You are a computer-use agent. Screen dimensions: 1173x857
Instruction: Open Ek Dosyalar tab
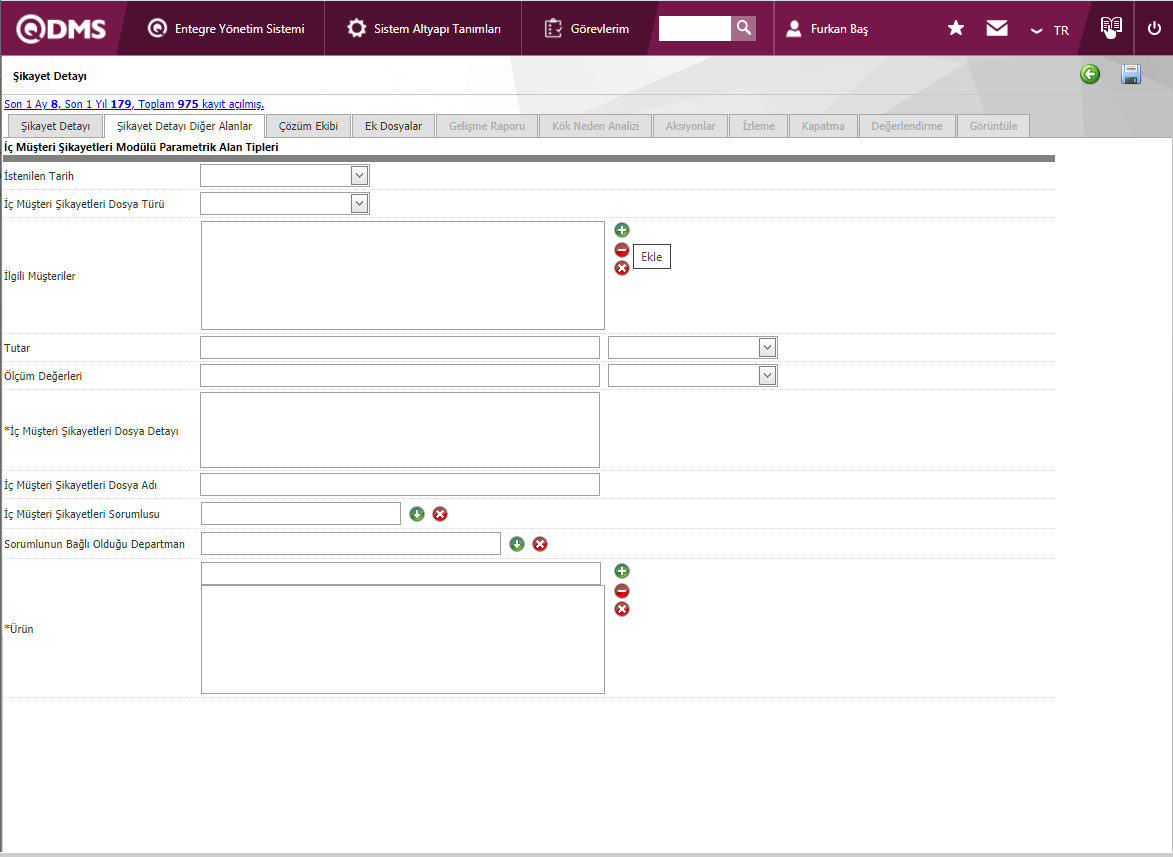[x=393, y=126]
